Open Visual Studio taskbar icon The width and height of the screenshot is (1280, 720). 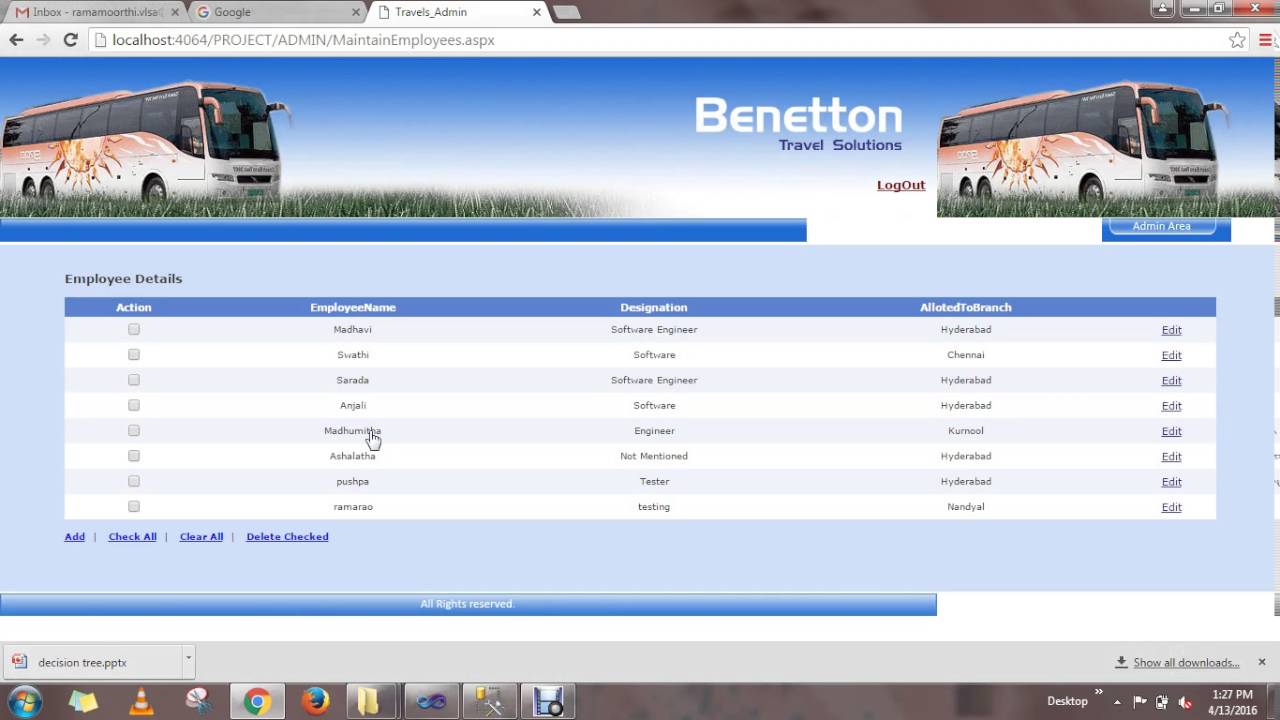431,702
